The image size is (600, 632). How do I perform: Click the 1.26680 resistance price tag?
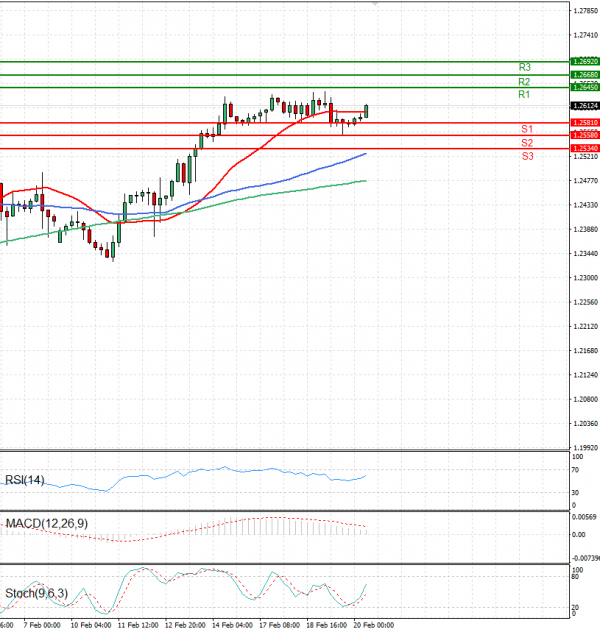(x=585, y=75)
